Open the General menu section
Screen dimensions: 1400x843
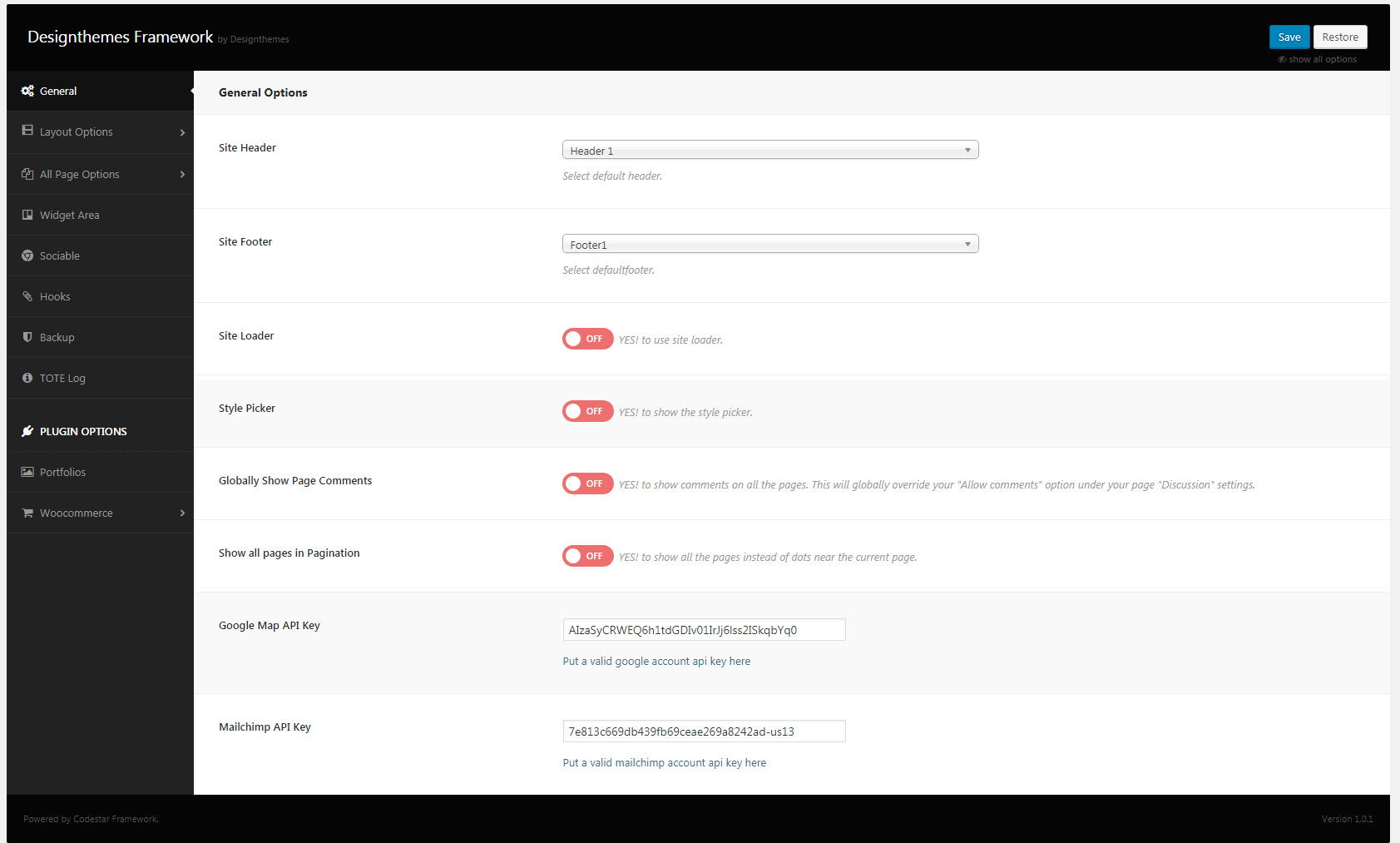100,91
